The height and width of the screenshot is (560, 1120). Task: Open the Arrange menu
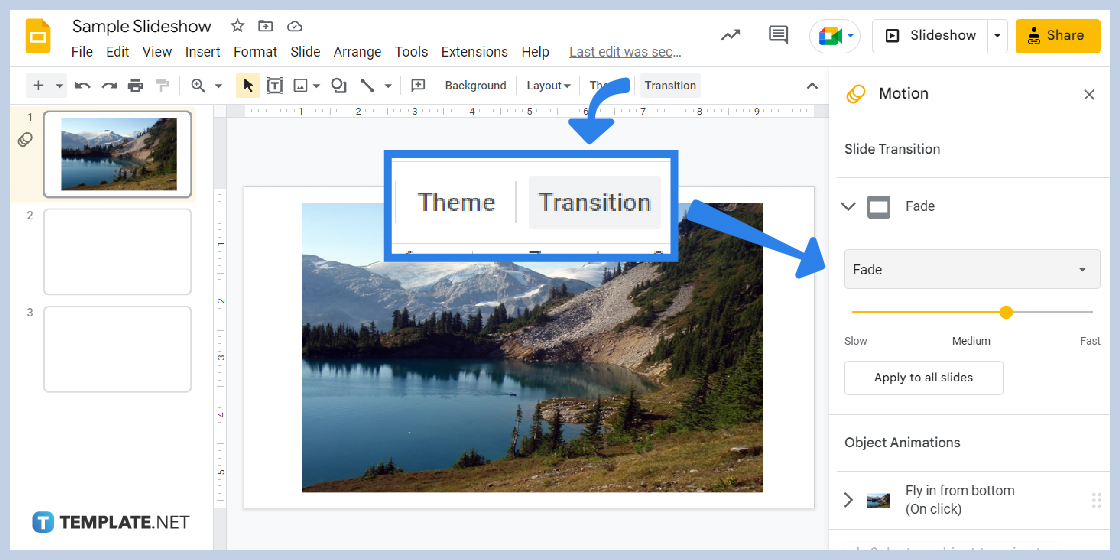[x=357, y=52]
